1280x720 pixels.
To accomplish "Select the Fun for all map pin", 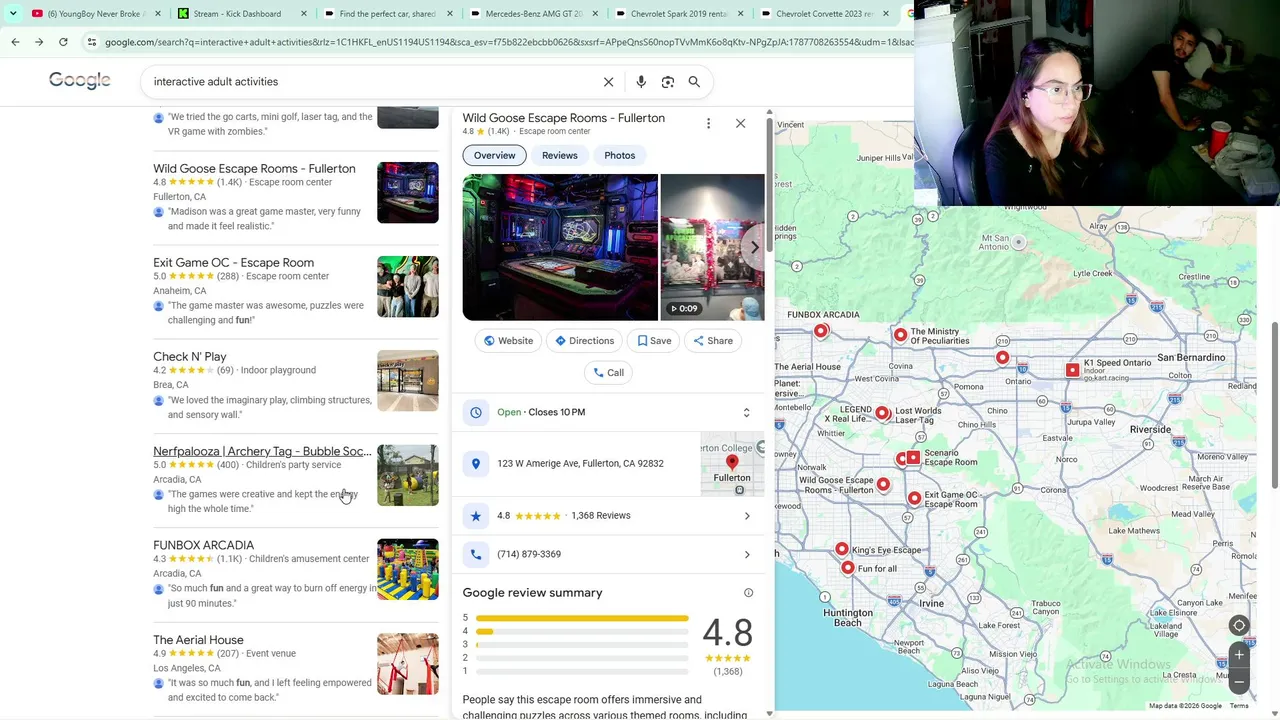I will click(848, 568).
